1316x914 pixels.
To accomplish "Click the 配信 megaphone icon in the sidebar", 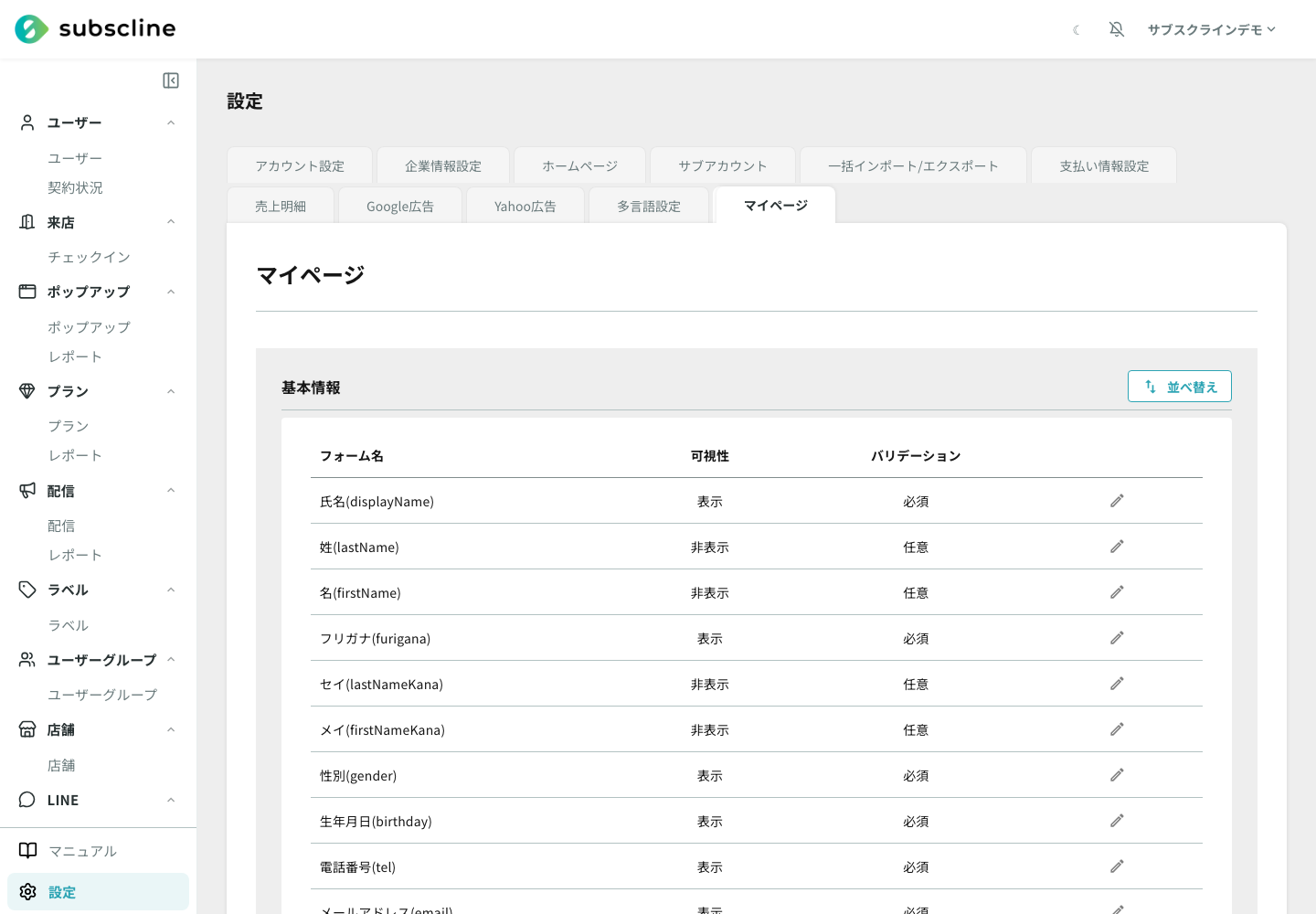I will tap(27, 491).
